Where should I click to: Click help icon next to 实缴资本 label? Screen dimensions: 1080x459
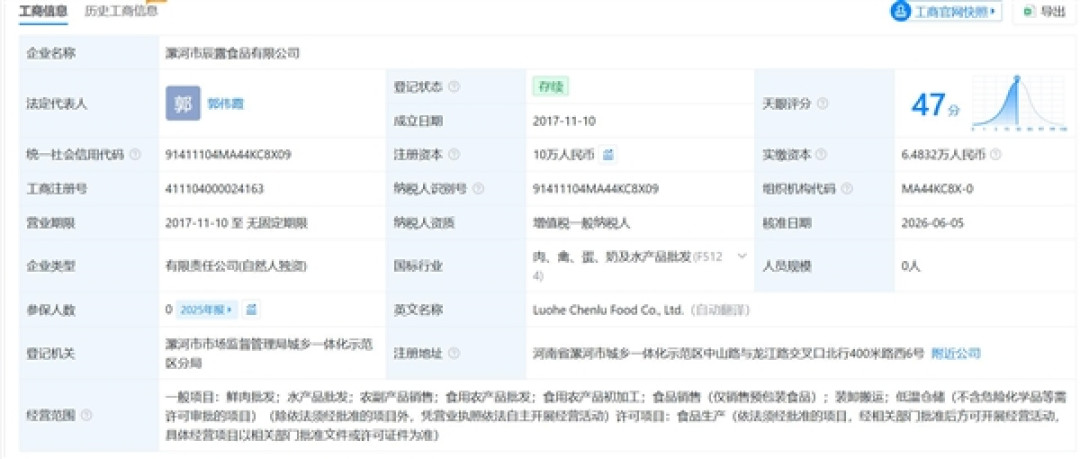pos(821,155)
